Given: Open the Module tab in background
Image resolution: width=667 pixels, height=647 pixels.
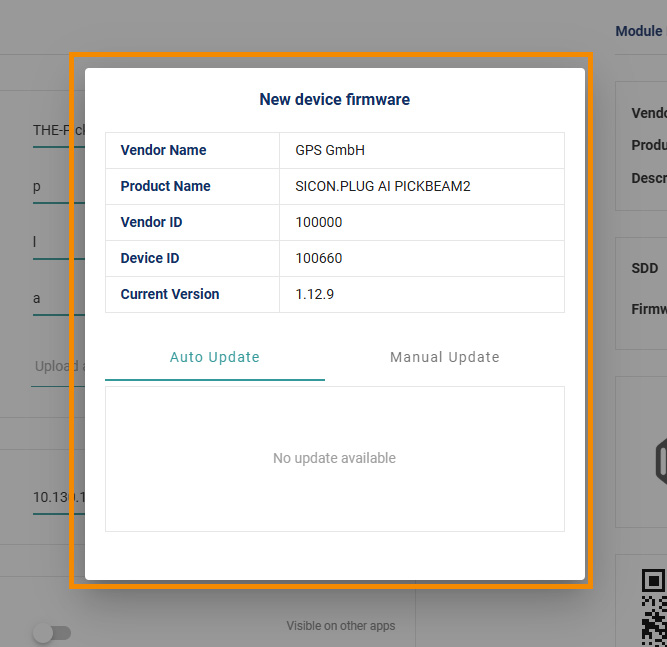Looking at the screenshot, I should pos(638,31).
